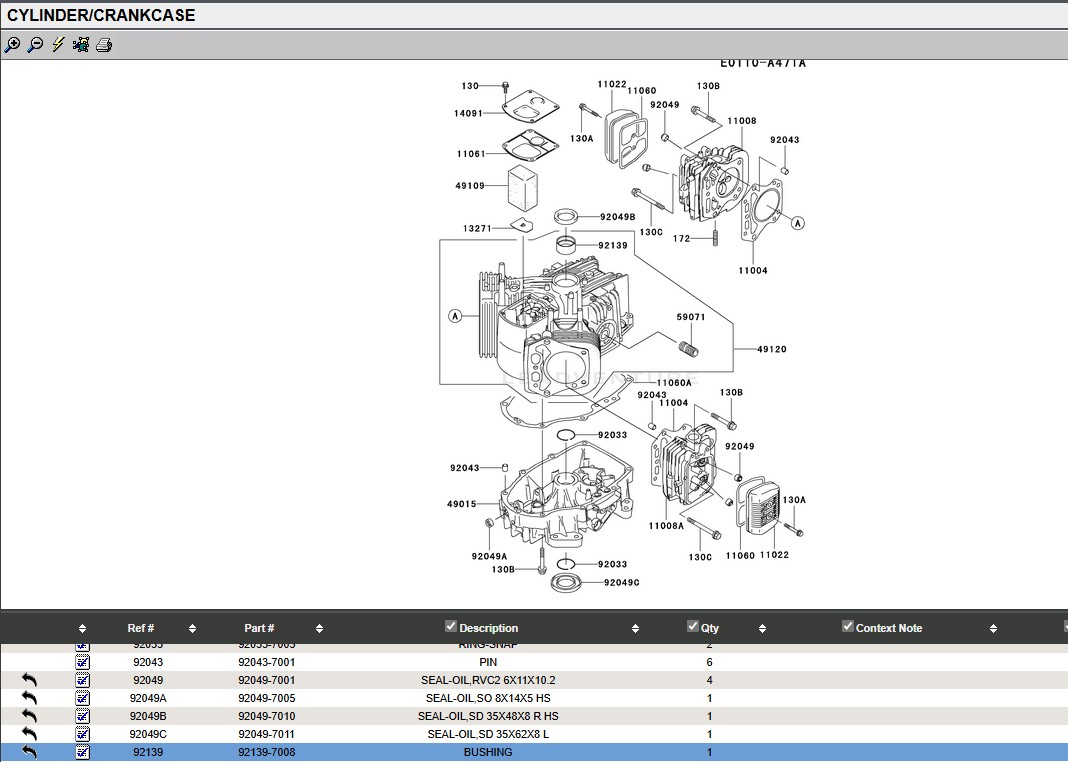
Task: Disable the Context Note column checkbox
Action: (x=848, y=627)
